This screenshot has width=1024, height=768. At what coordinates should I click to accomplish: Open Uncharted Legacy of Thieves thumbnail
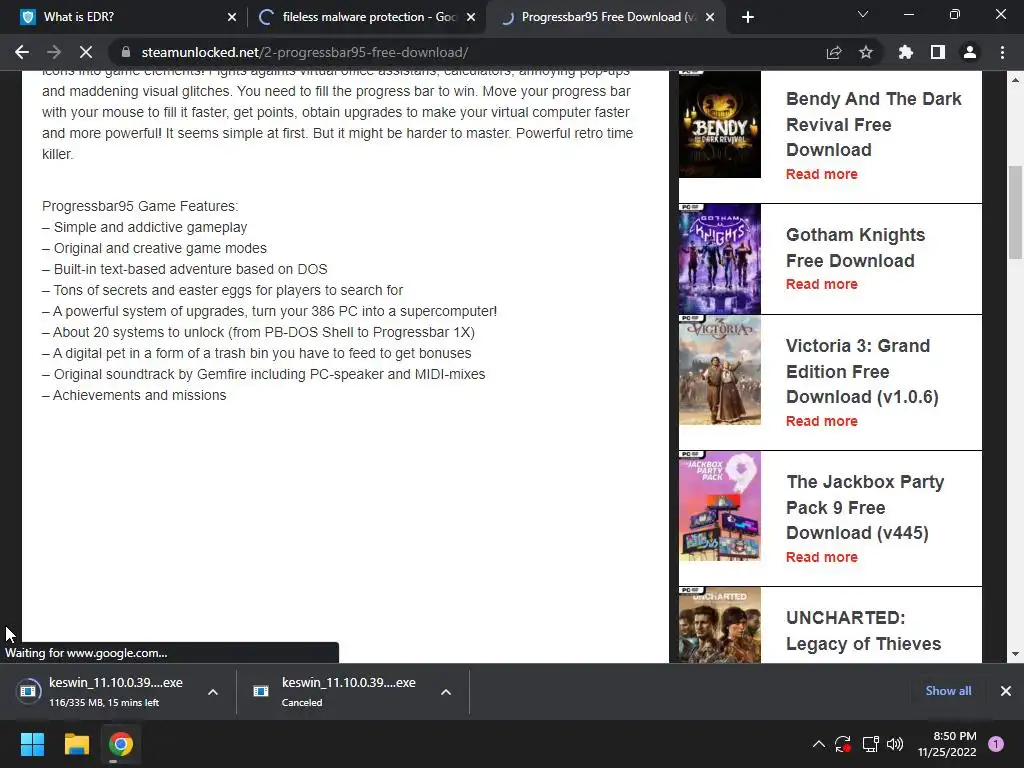[x=720, y=625]
